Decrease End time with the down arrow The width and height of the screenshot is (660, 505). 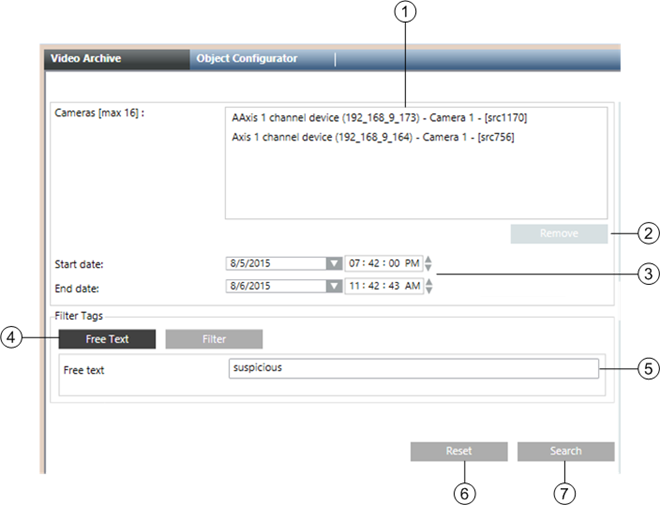point(429,291)
